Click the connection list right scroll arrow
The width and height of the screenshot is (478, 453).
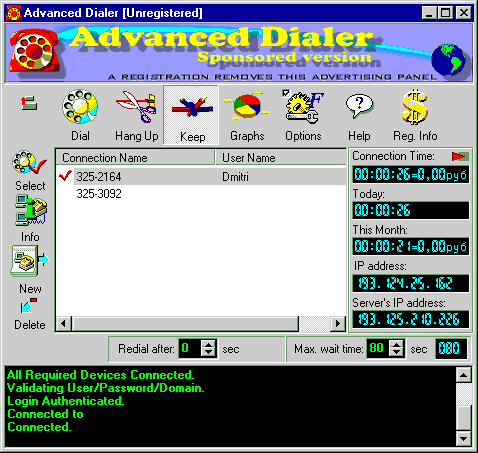coord(338,323)
